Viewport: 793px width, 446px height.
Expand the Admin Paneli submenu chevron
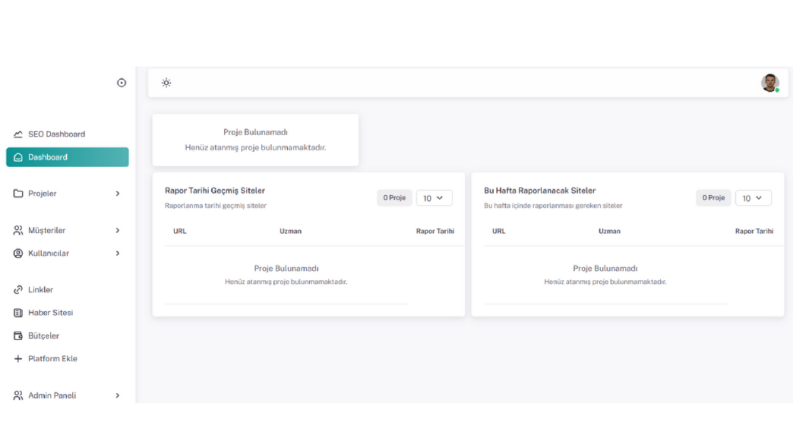(x=117, y=395)
